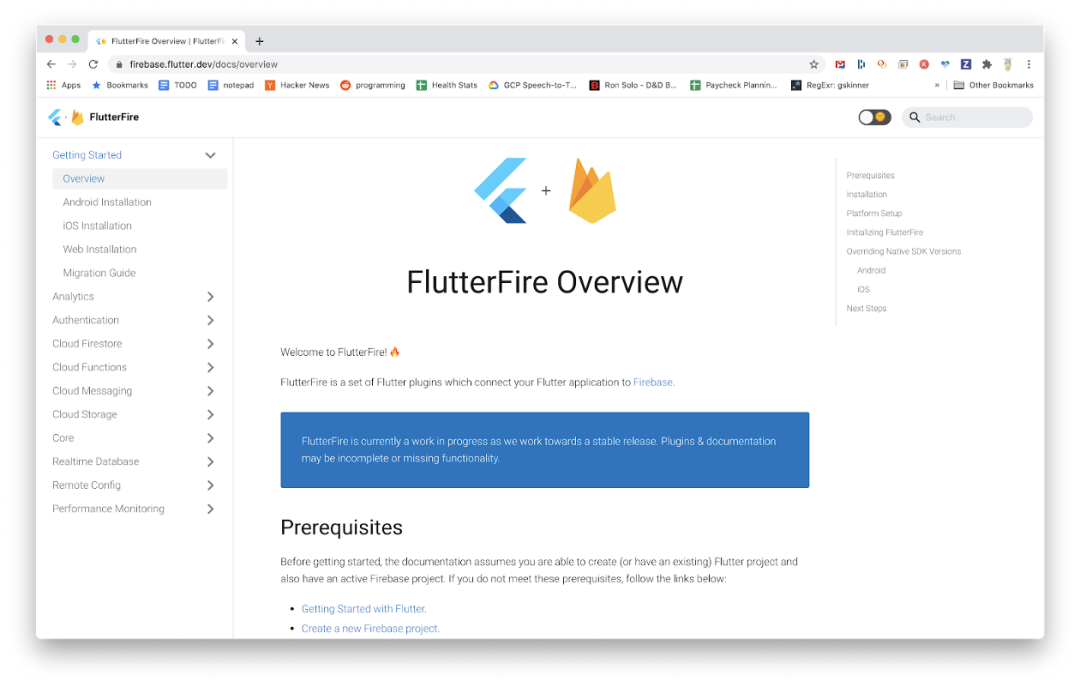
Task: Jump to iOS subsection in contents
Action: [x=863, y=289]
